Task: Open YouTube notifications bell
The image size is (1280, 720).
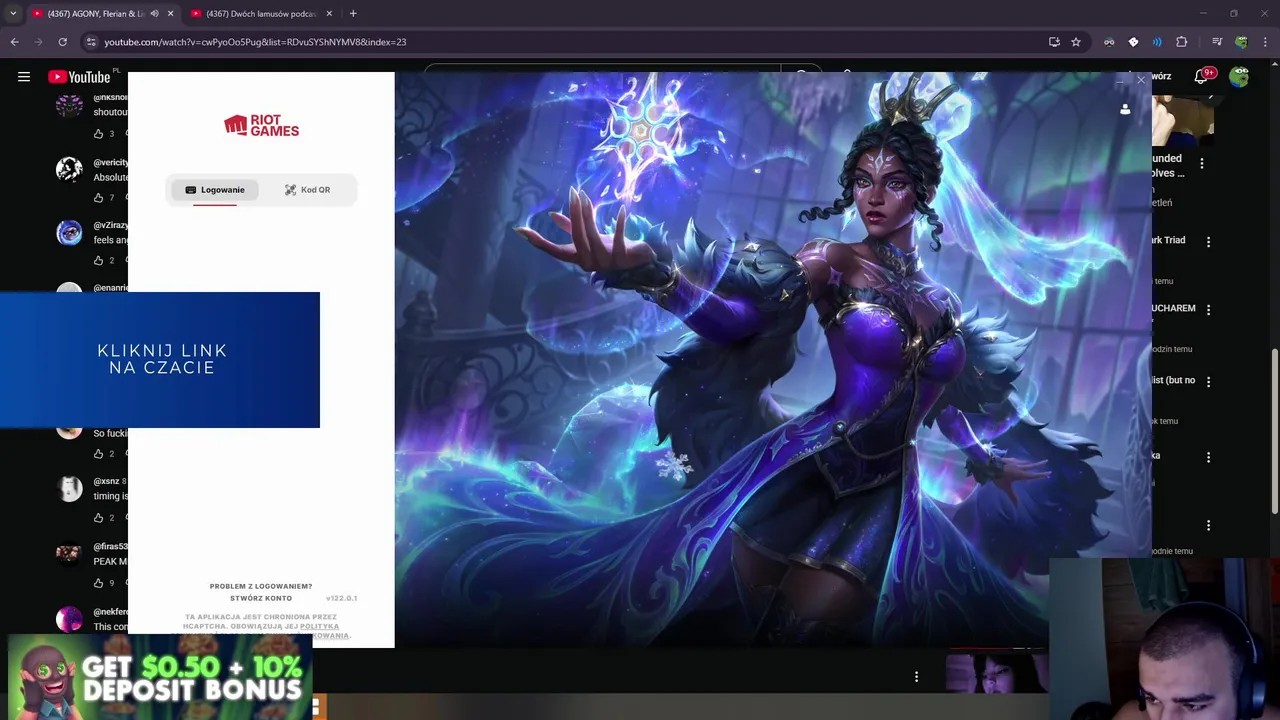Action: click(x=1202, y=77)
